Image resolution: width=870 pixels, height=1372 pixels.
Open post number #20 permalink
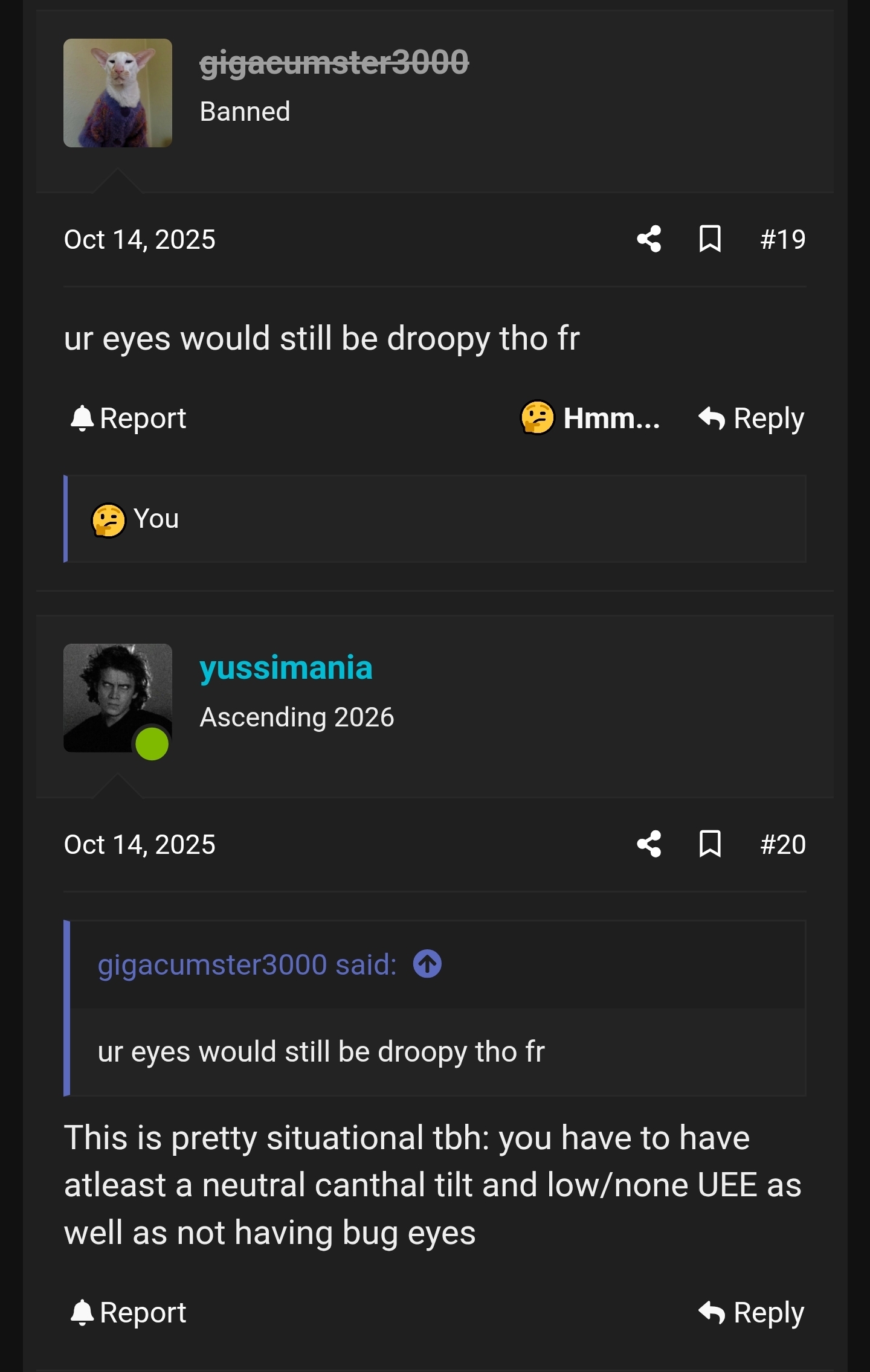782,845
